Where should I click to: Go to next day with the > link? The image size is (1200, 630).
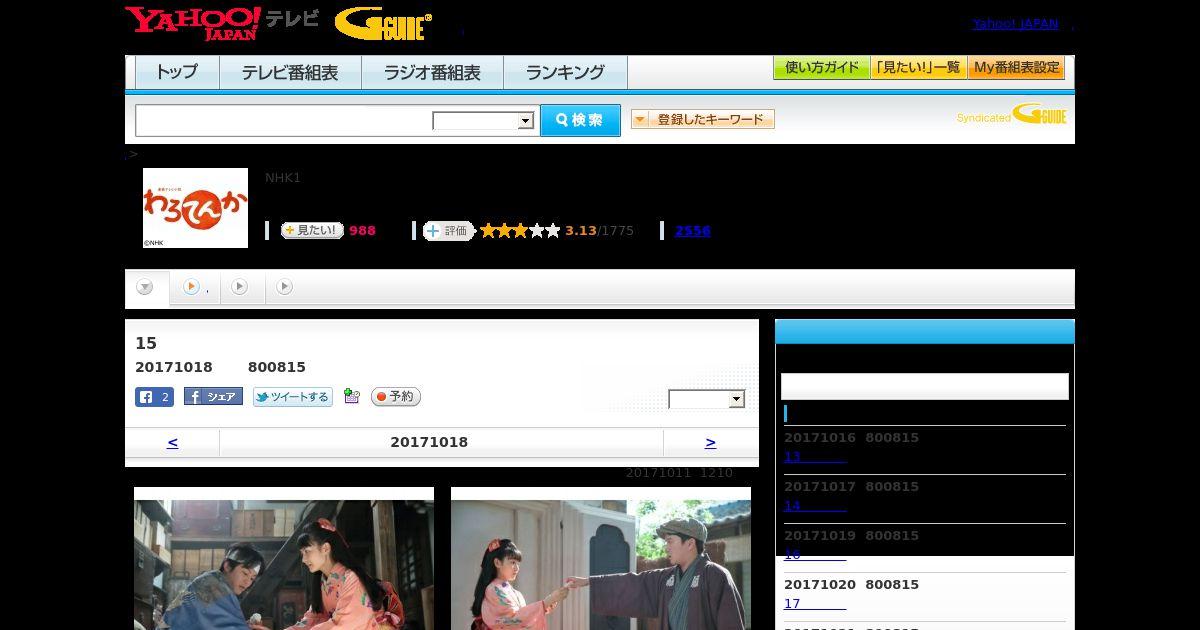710,442
